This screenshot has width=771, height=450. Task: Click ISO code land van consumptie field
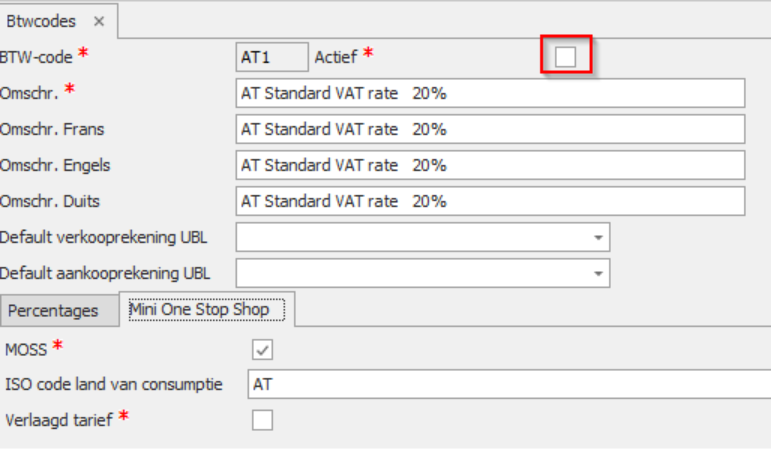tap(509, 384)
